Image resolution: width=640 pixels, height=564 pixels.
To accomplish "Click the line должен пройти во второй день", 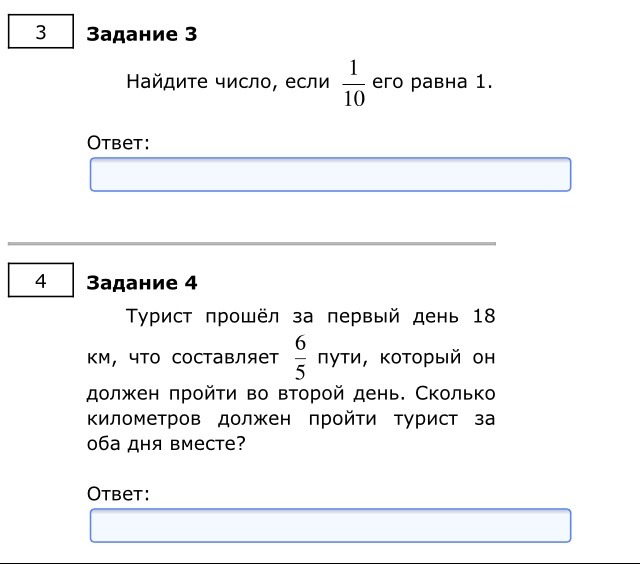I will point(245,394).
